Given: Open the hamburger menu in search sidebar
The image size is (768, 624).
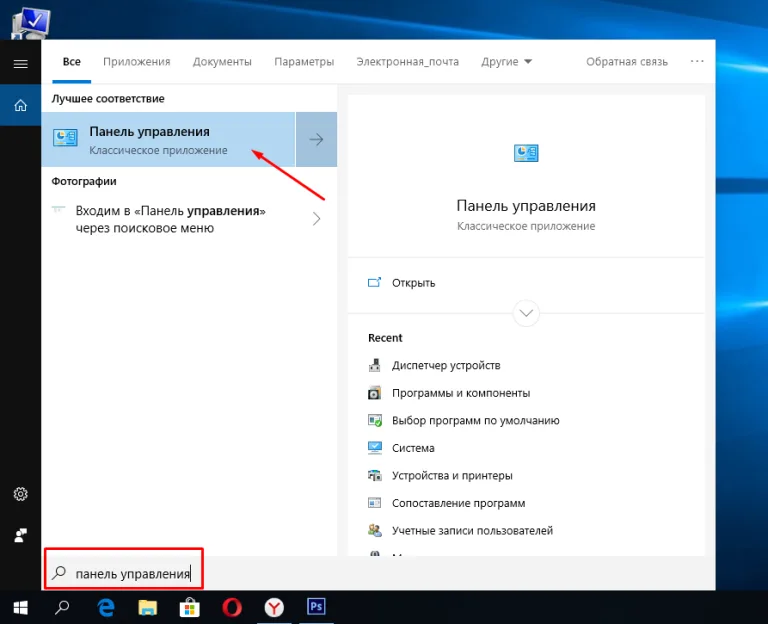Looking at the screenshot, I should pyautogui.click(x=21, y=64).
